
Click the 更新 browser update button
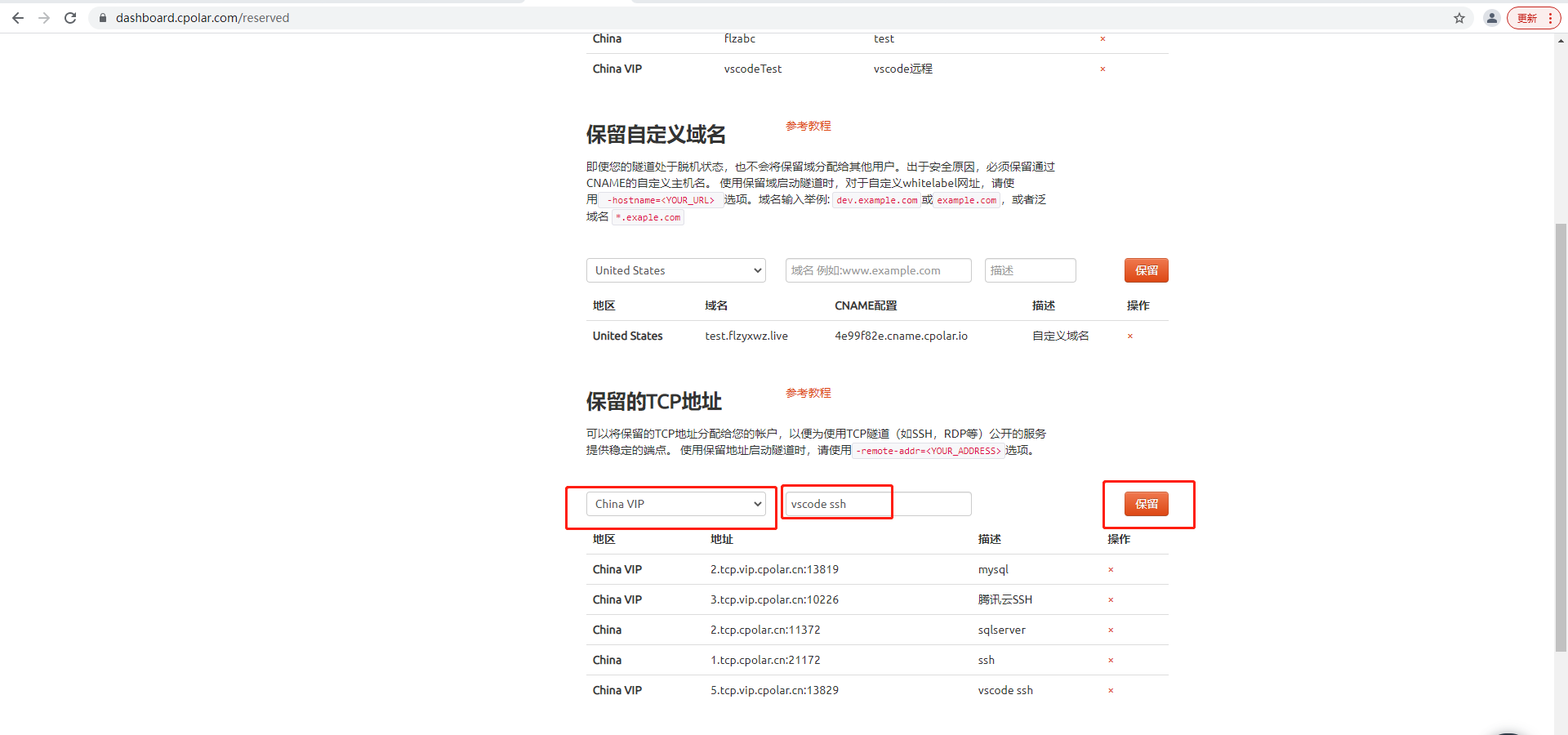click(1534, 18)
